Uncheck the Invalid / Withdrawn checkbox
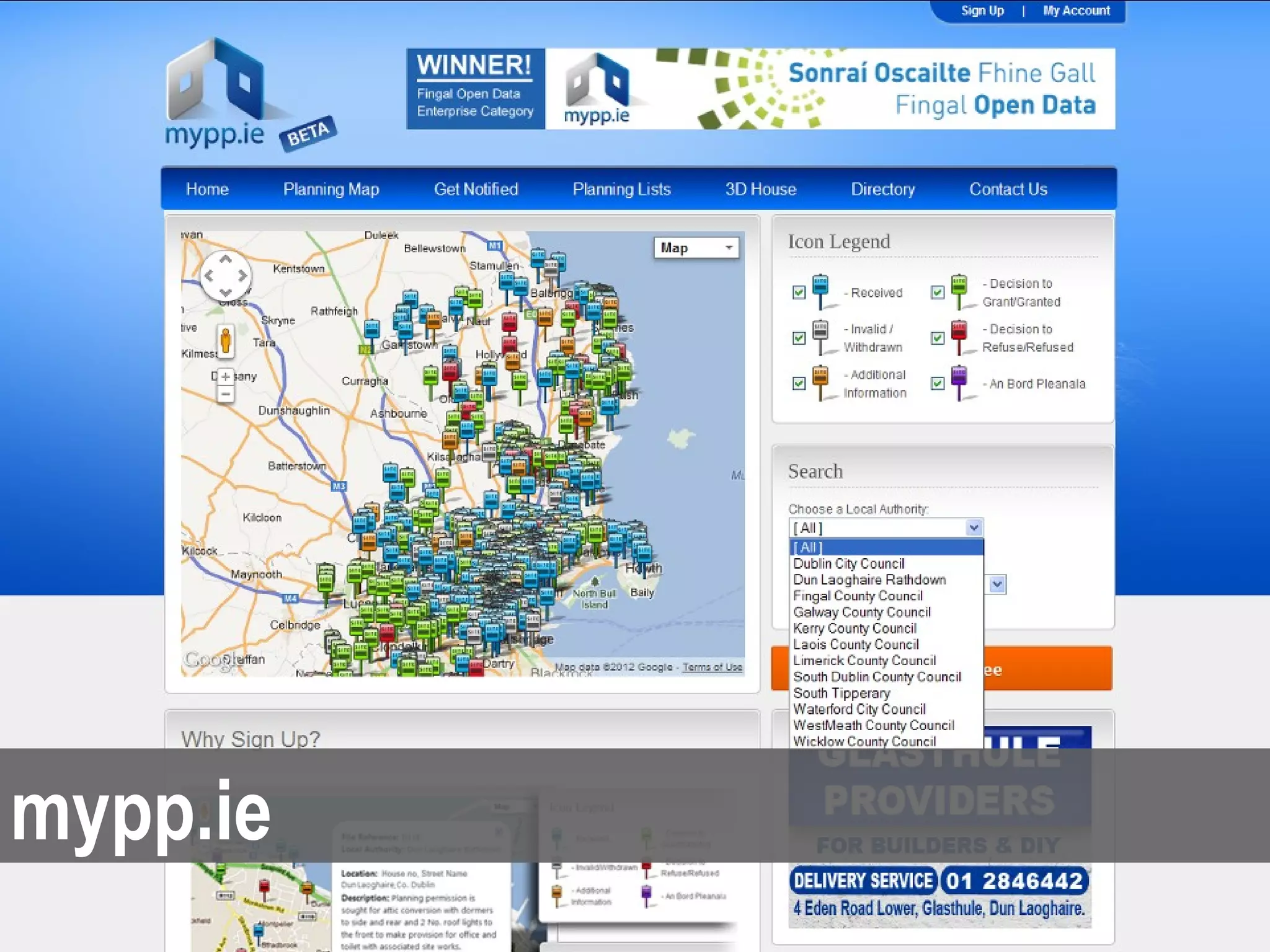The width and height of the screenshot is (1270, 952). coord(799,338)
